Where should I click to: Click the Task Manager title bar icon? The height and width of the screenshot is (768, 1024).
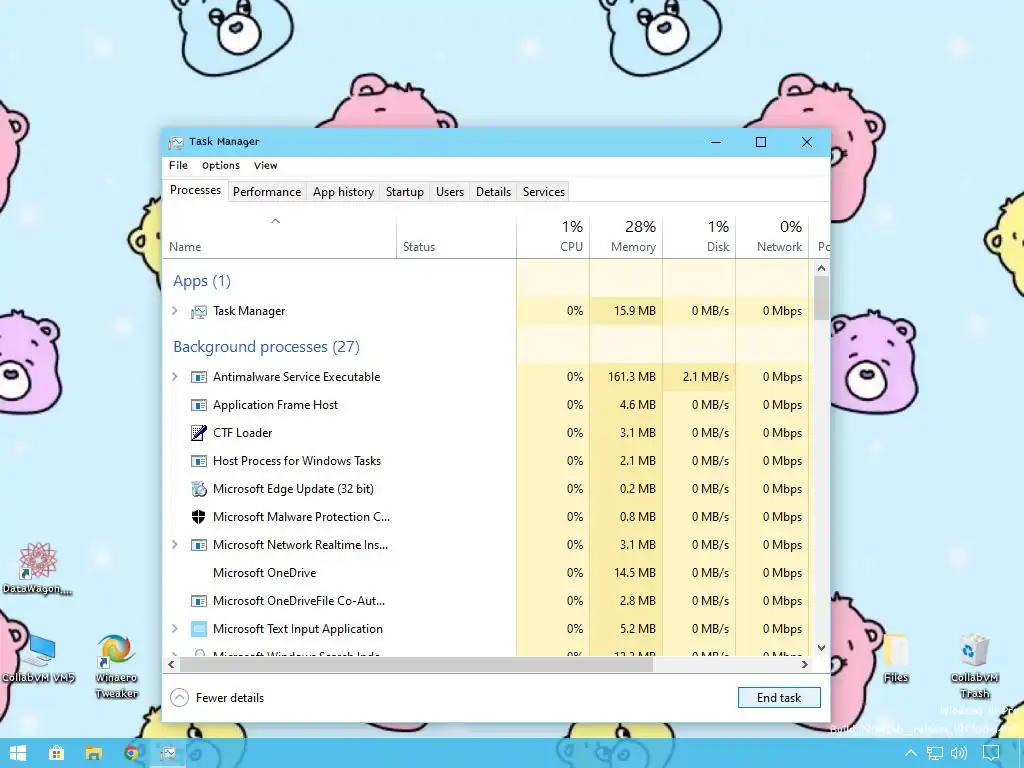(176, 142)
